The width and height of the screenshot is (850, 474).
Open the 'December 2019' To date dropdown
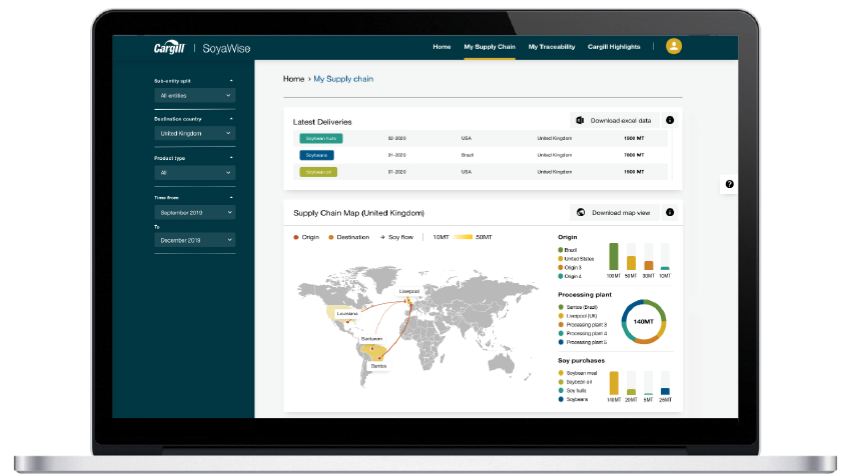[x=196, y=240]
